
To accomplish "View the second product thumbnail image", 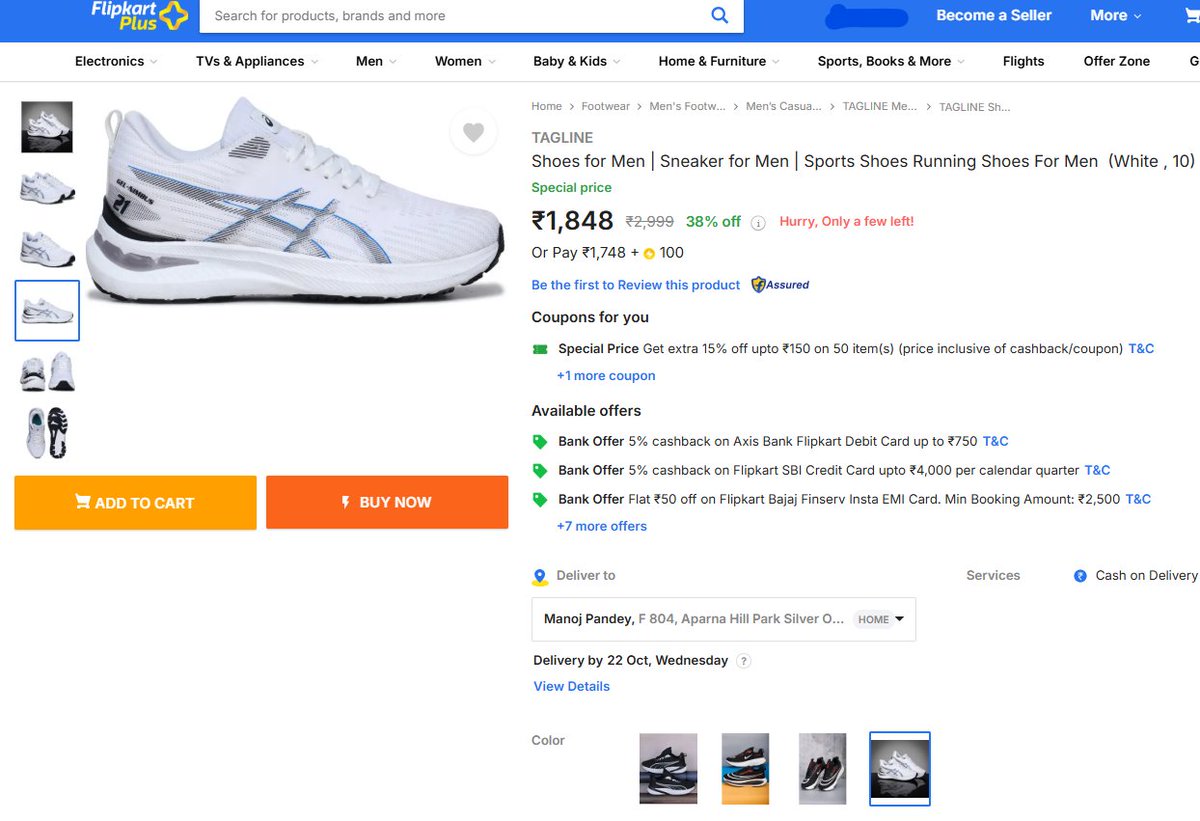I will coord(47,187).
